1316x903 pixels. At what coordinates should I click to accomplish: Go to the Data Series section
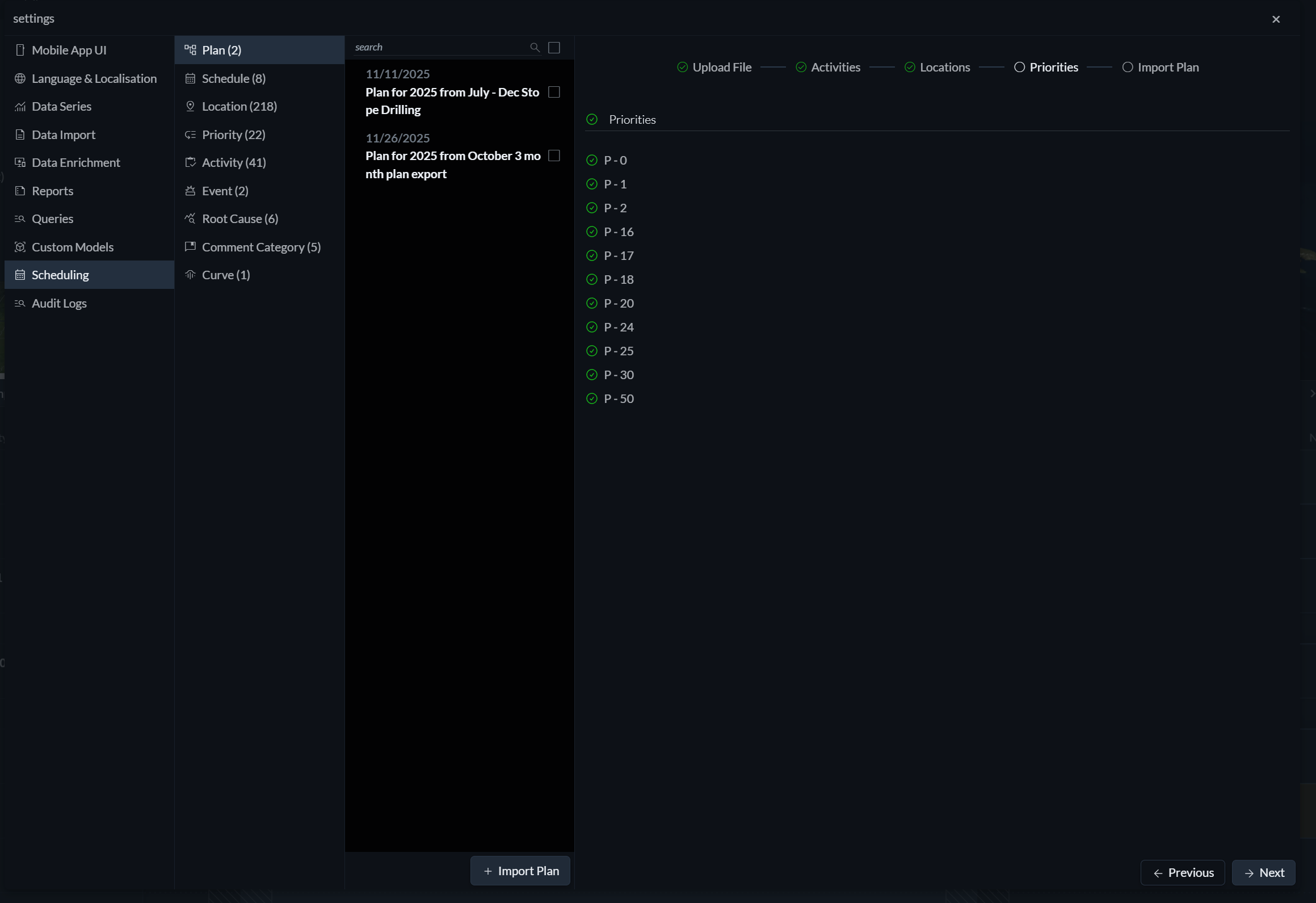click(x=89, y=106)
